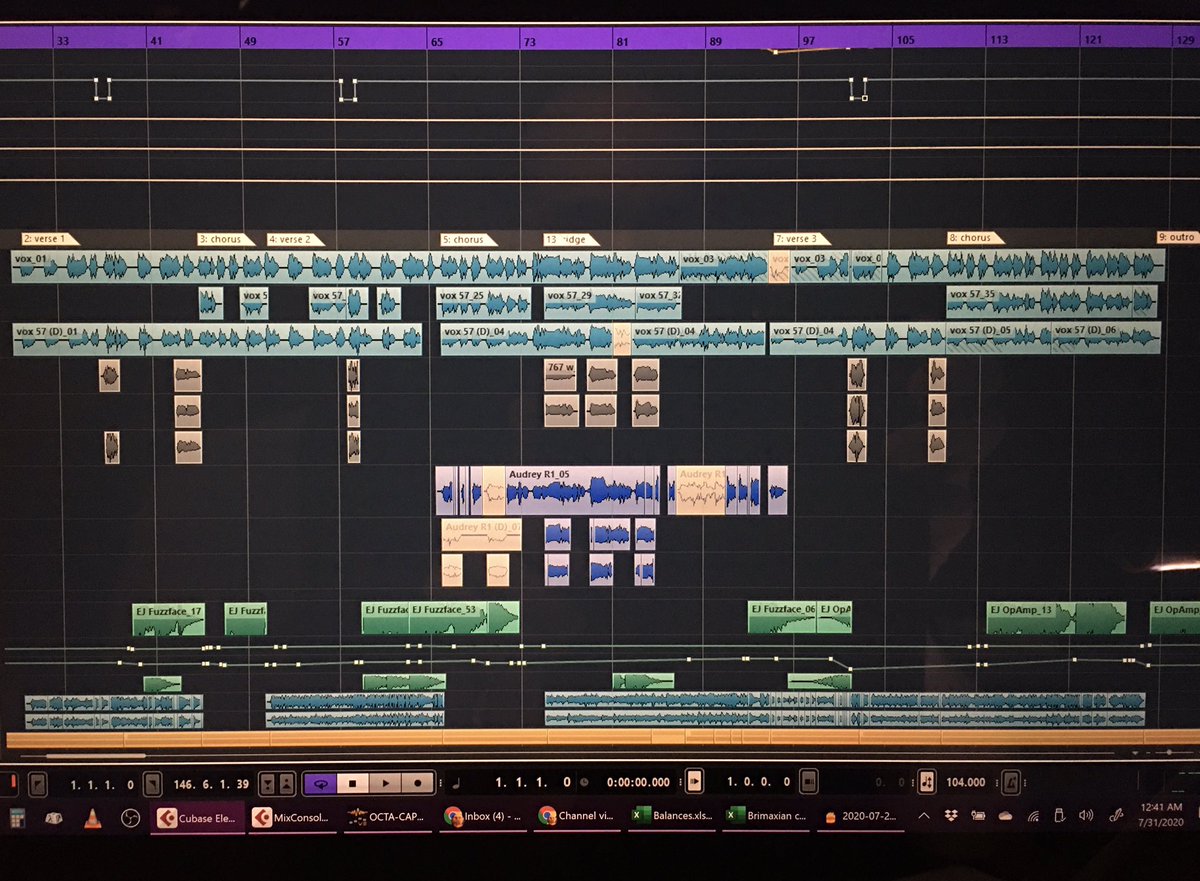The width and height of the screenshot is (1200, 881).
Task: Click the clock icon secondary time format
Action: 585,782
